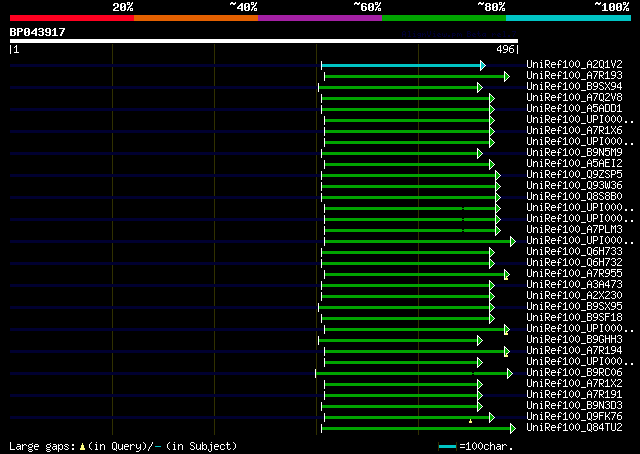Select the UniRef100_B9N3D3 hit label

574,406
